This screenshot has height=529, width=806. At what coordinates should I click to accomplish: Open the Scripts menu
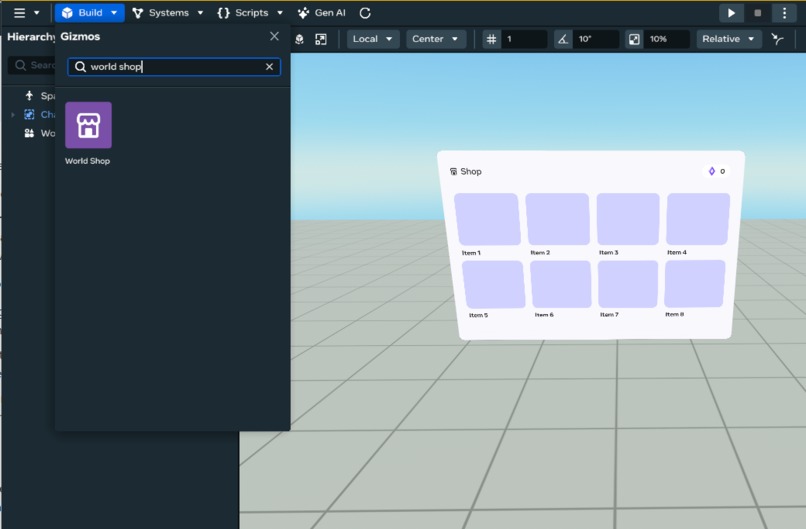(x=243, y=13)
